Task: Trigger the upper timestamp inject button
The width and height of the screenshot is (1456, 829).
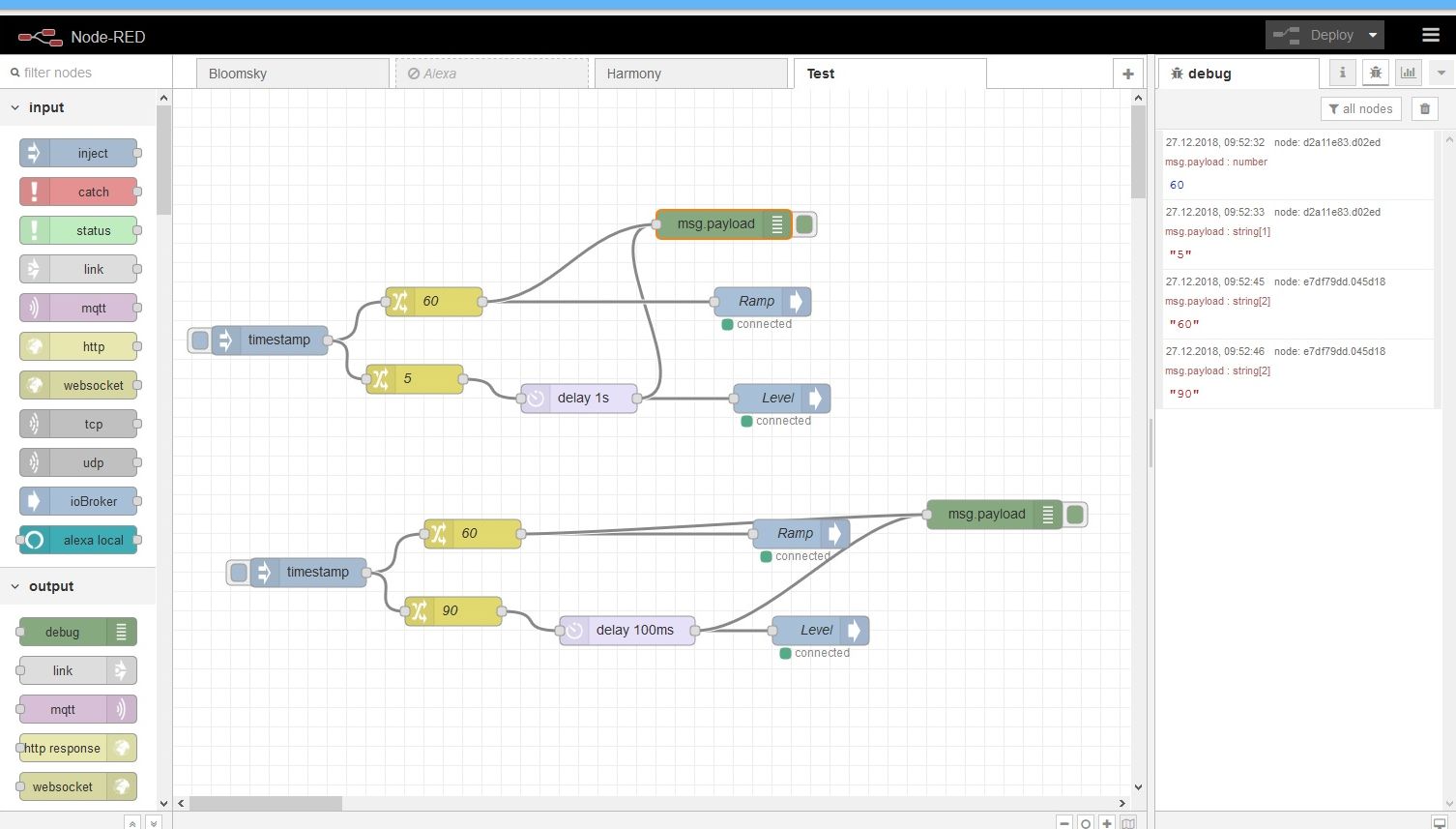Action: tap(200, 340)
